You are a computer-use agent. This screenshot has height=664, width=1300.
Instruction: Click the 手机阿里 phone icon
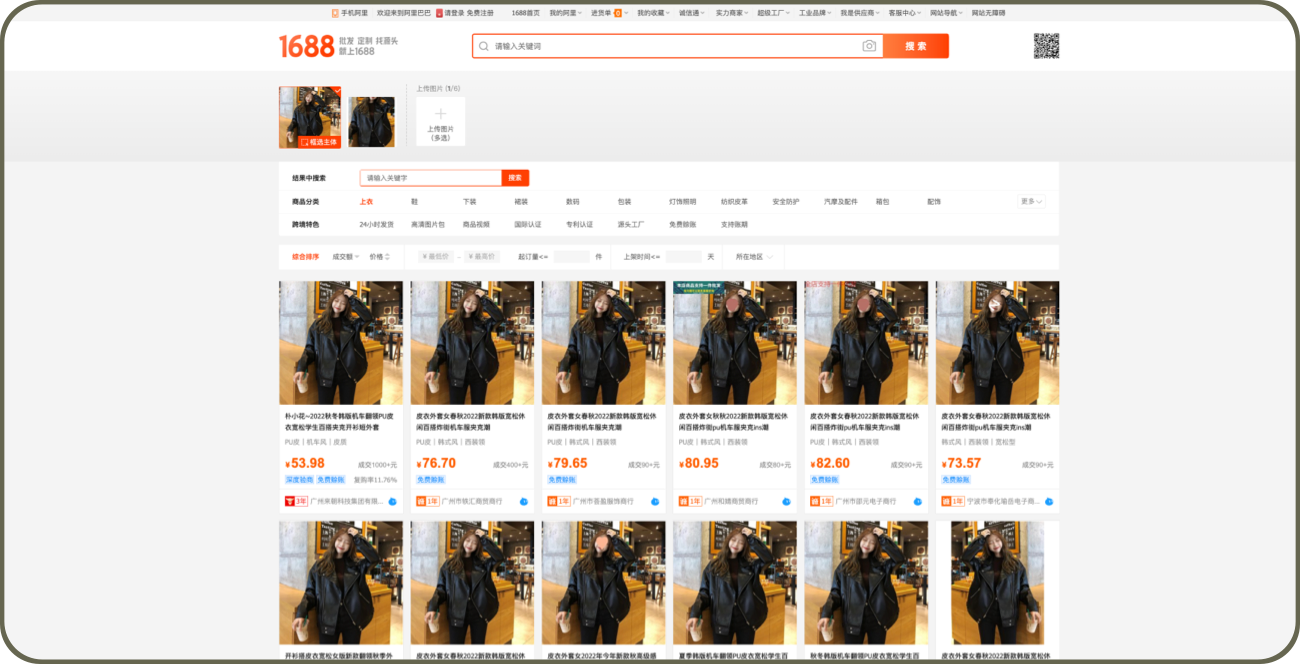tap(335, 13)
